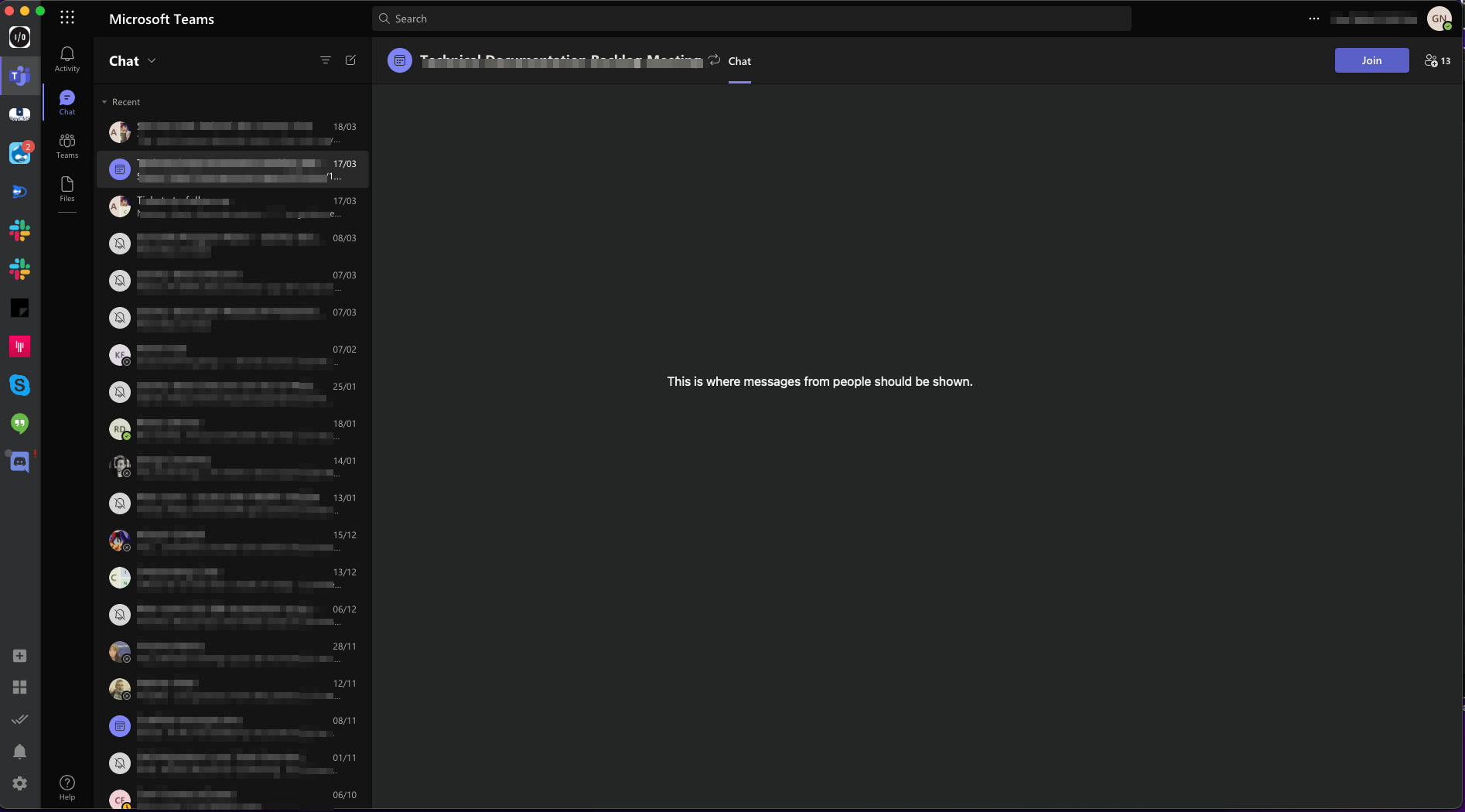Open the four-squares workspace icon

[x=20, y=687]
